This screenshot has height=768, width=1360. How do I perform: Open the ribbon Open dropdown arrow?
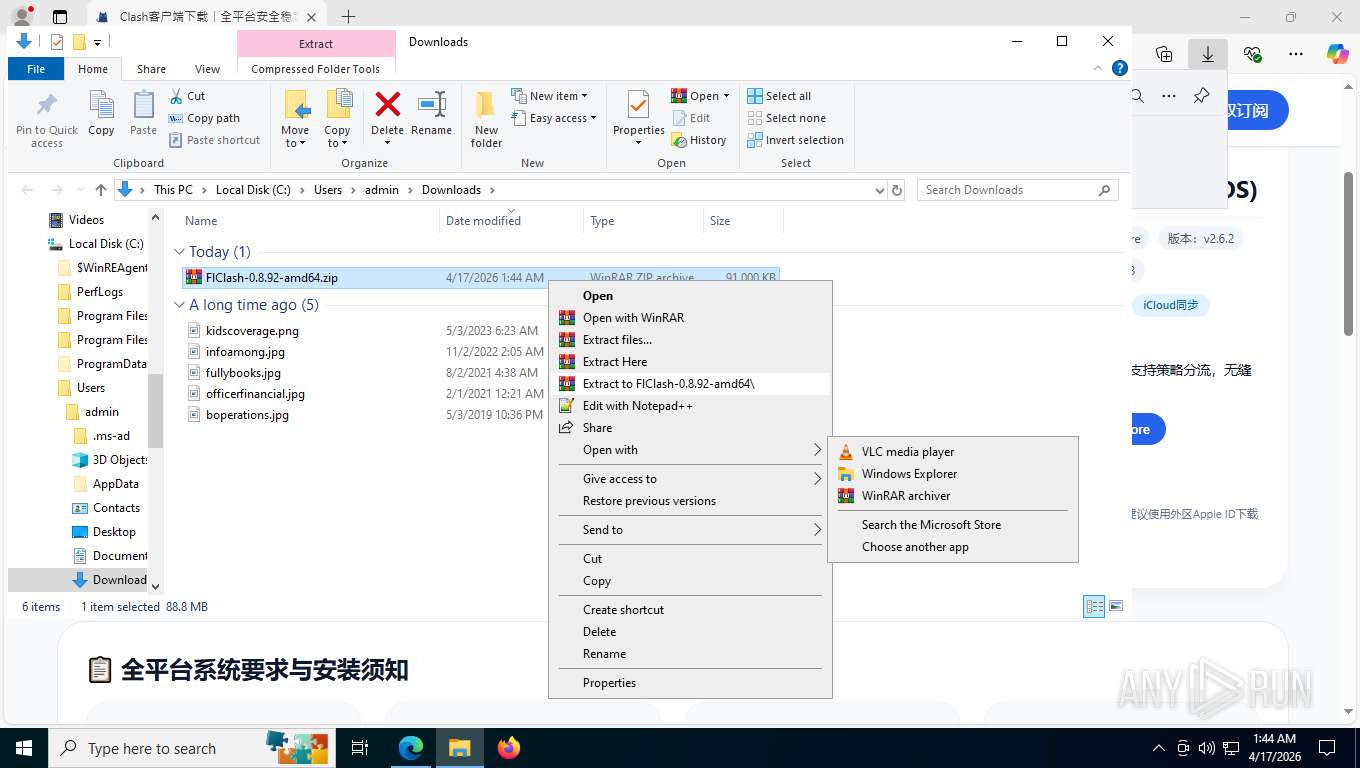pos(726,96)
